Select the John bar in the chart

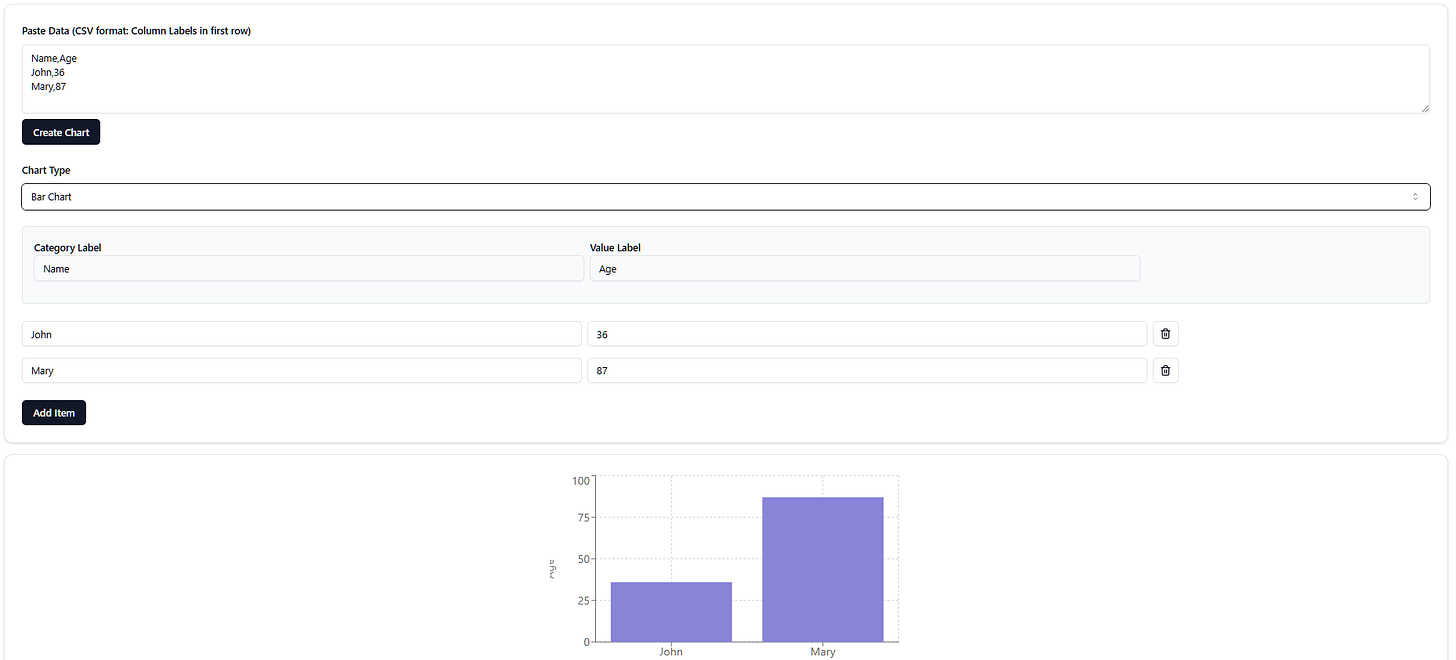coord(671,612)
